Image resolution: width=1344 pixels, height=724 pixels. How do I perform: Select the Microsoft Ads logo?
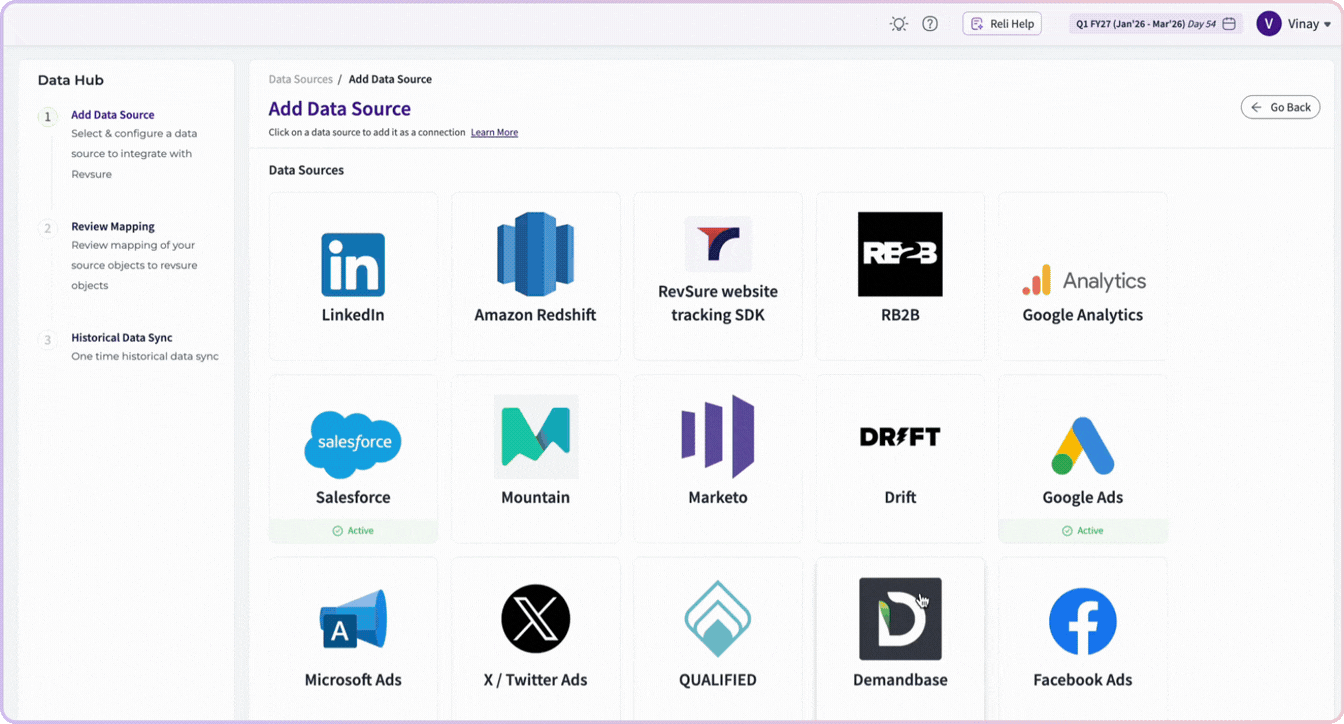point(353,620)
